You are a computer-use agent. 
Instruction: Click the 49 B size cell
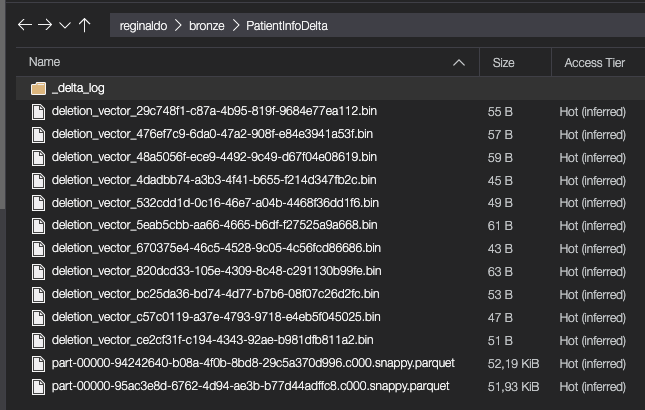click(500, 203)
